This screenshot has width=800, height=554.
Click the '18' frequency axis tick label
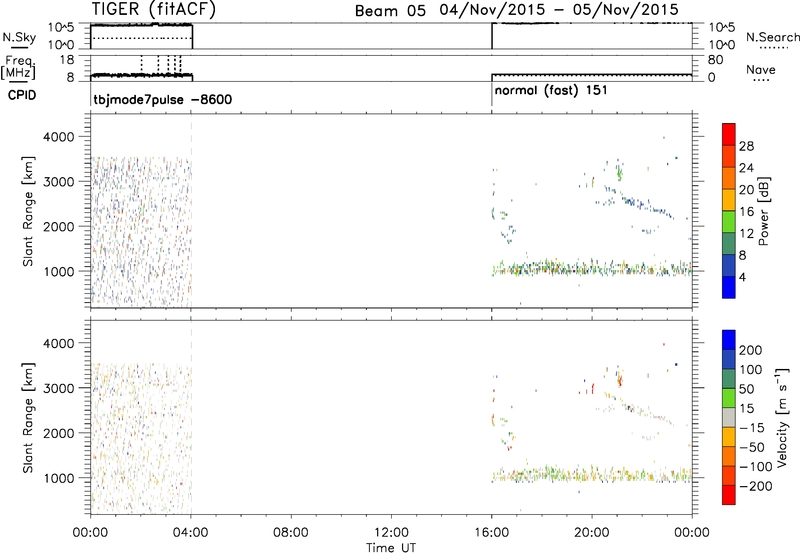pyautogui.click(x=67, y=60)
